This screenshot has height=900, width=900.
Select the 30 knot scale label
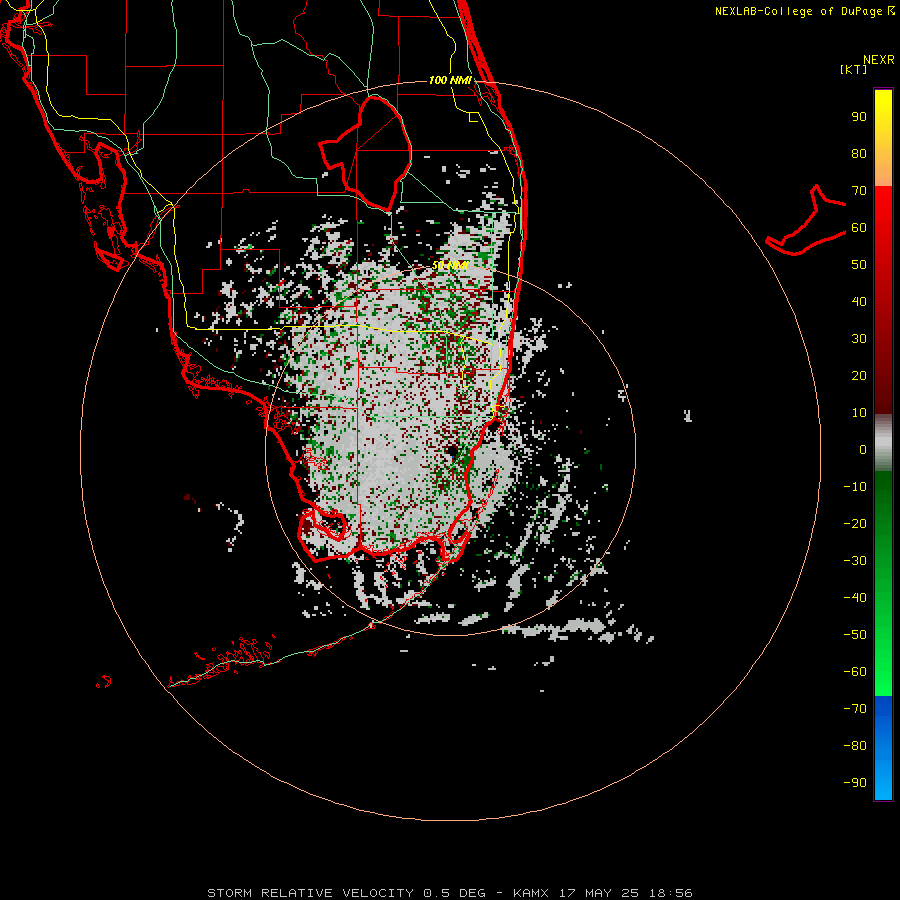coord(859,339)
